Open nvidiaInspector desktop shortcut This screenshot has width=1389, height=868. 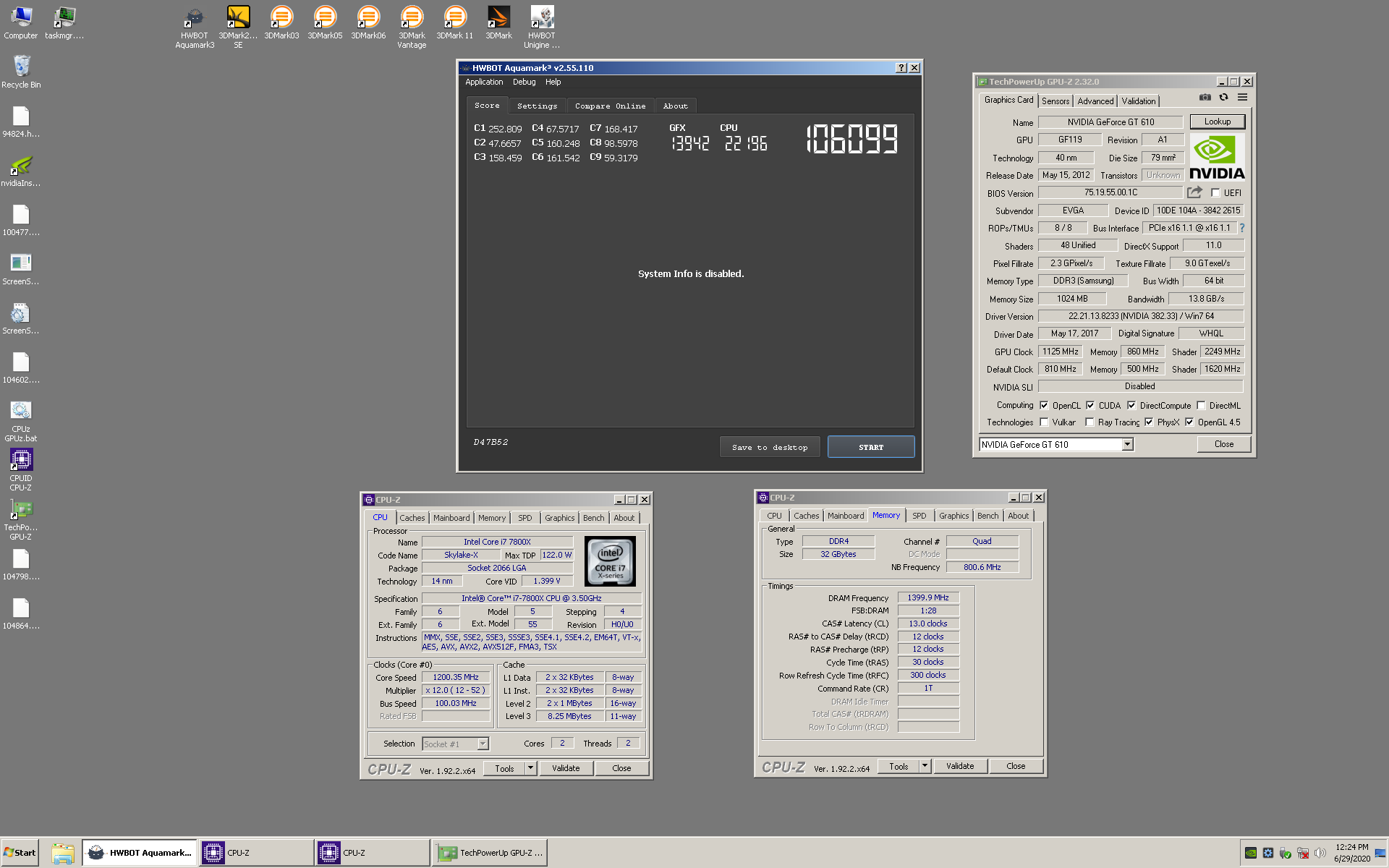[x=21, y=170]
